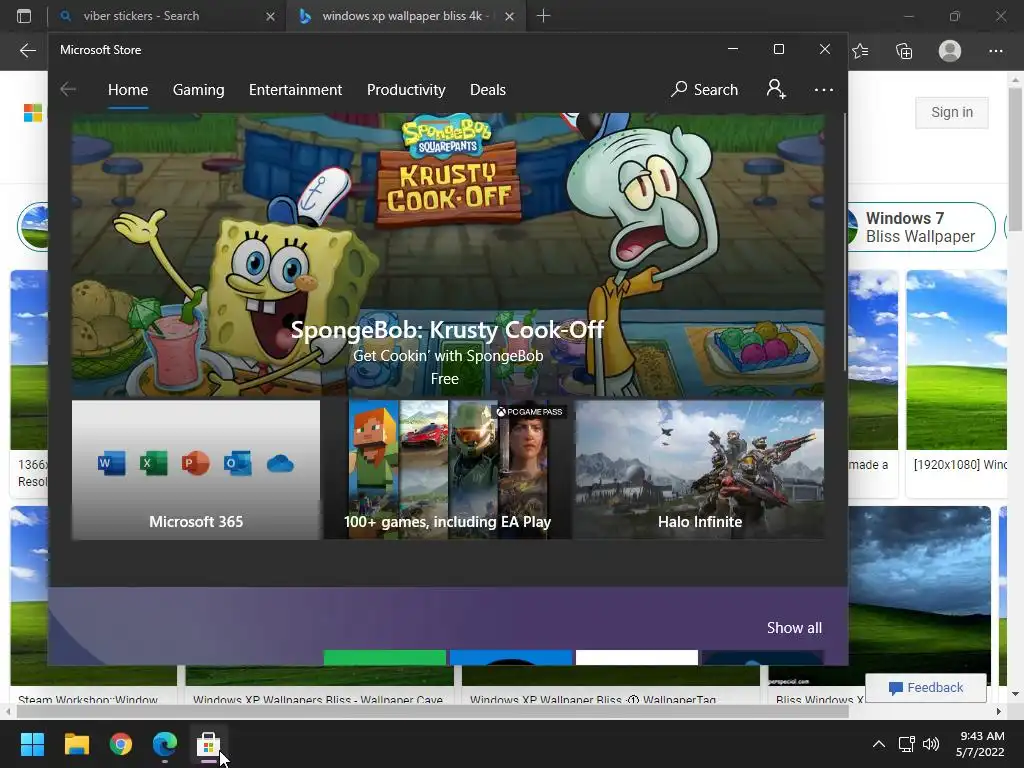Click the Edge profile avatar
Image resolution: width=1024 pixels, height=768 pixels.
click(950, 50)
